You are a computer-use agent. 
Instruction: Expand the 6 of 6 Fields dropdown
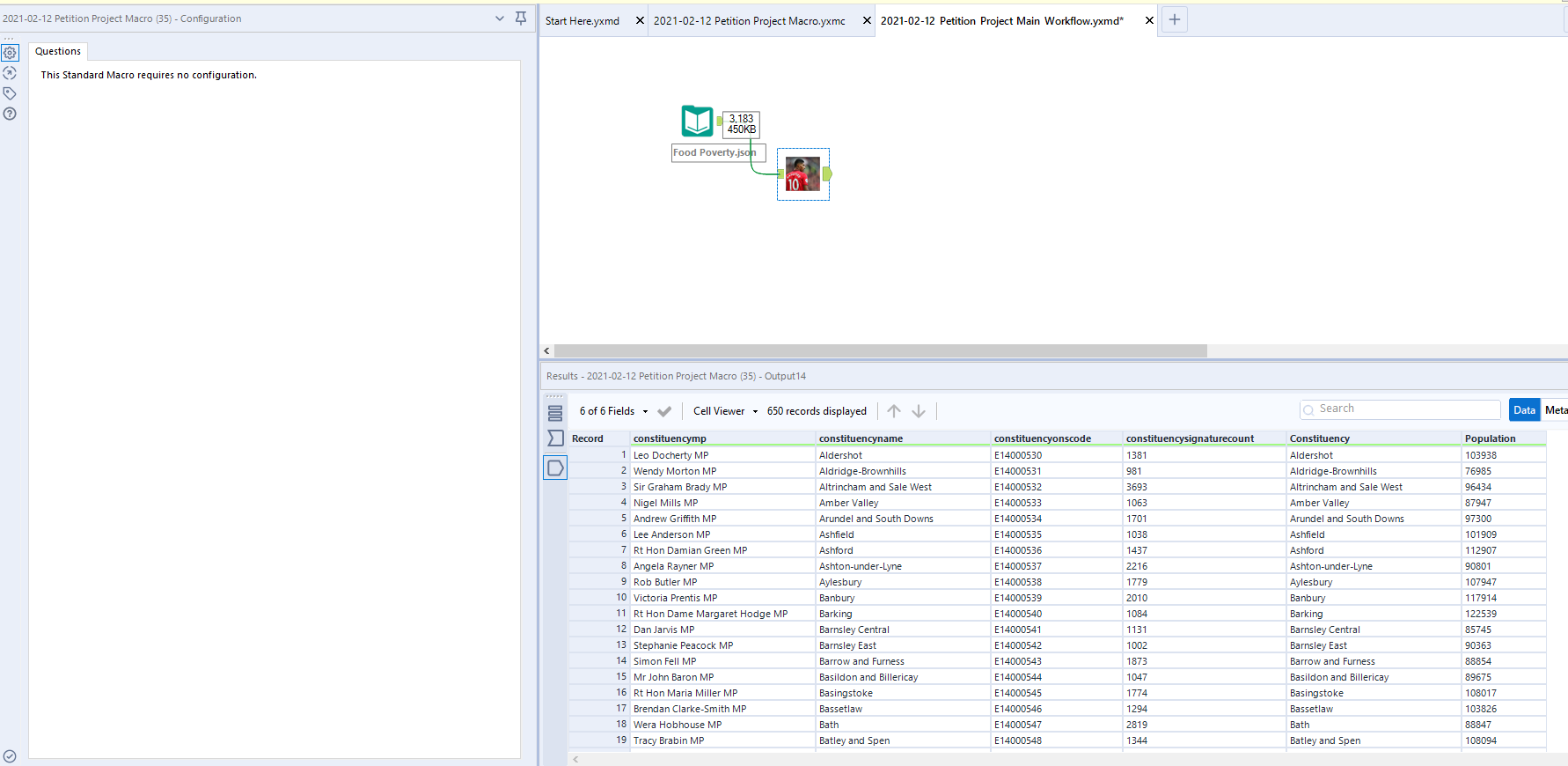click(x=613, y=411)
